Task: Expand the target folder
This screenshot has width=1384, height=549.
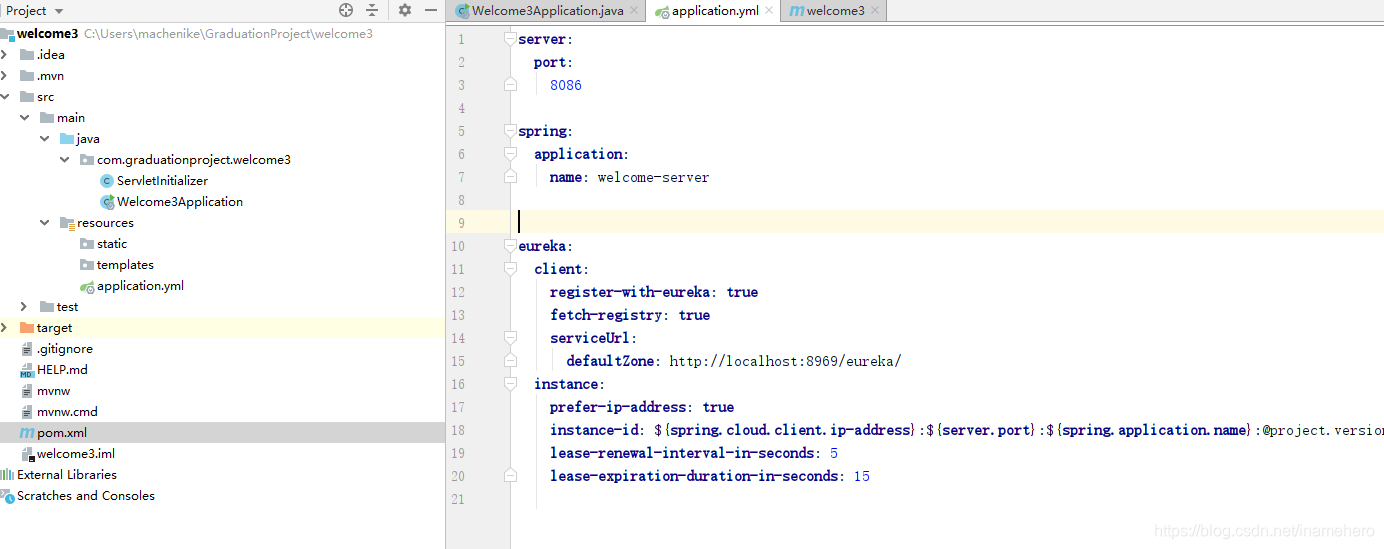Action: pyautogui.click(x=5, y=327)
